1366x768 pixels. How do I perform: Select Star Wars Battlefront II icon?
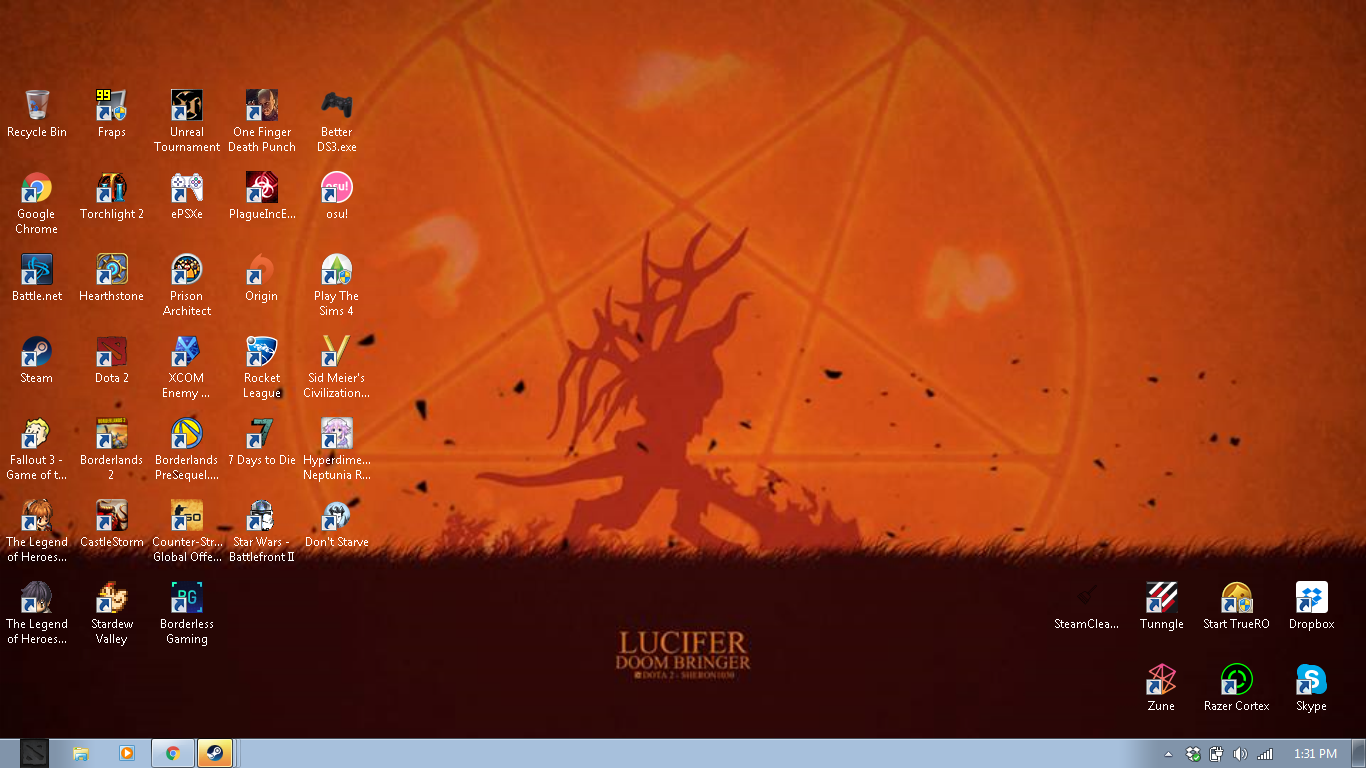click(x=261, y=515)
